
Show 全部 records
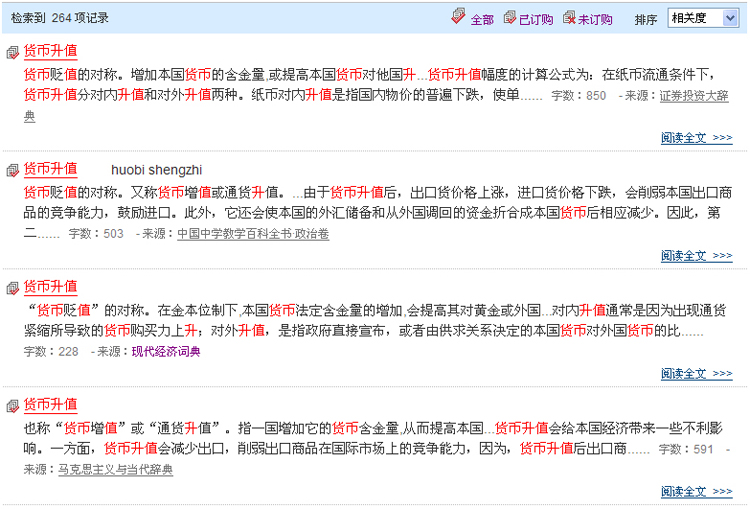(482, 20)
